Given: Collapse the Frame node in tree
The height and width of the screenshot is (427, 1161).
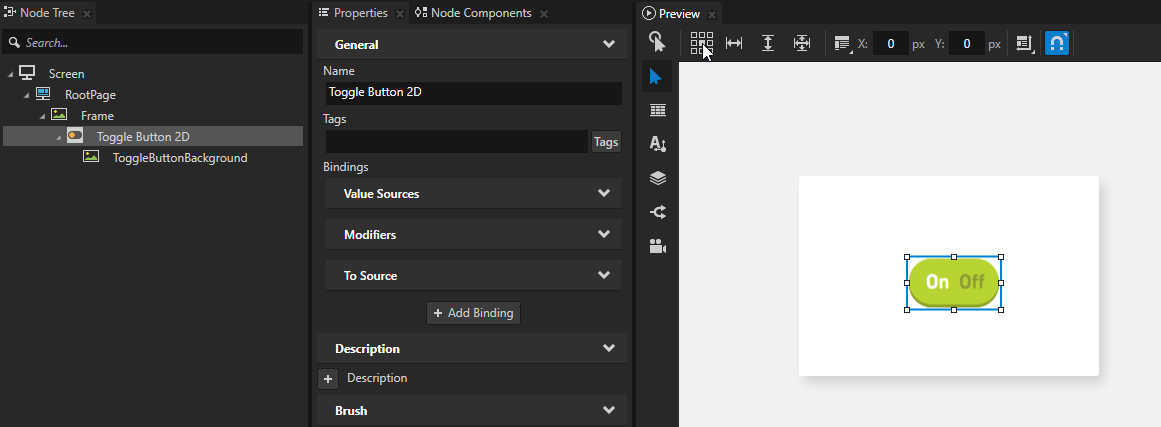Looking at the screenshot, I should tap(43, 116).
